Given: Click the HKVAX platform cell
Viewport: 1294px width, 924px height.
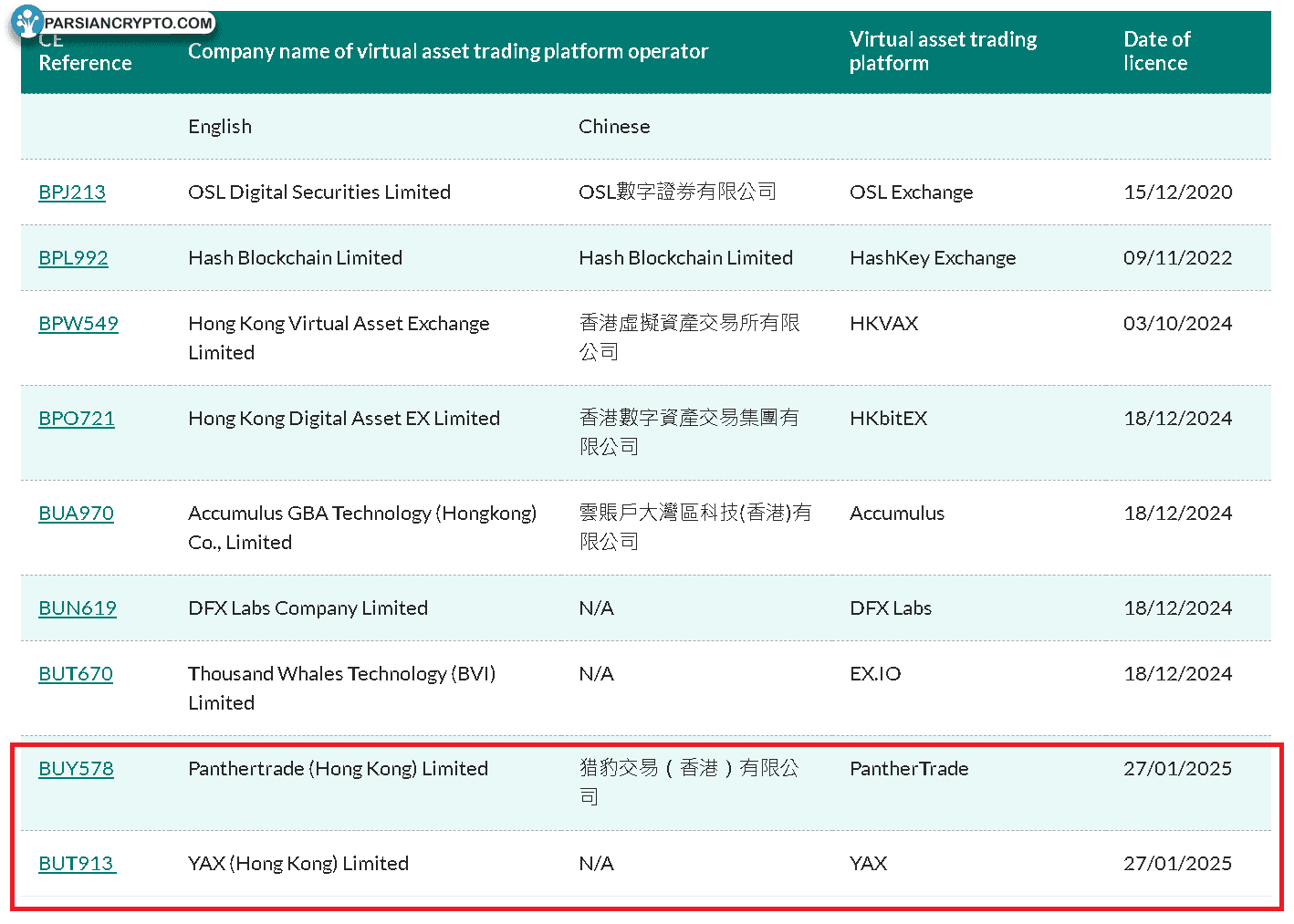Looking at the screenshot, I should click(883, 324).
